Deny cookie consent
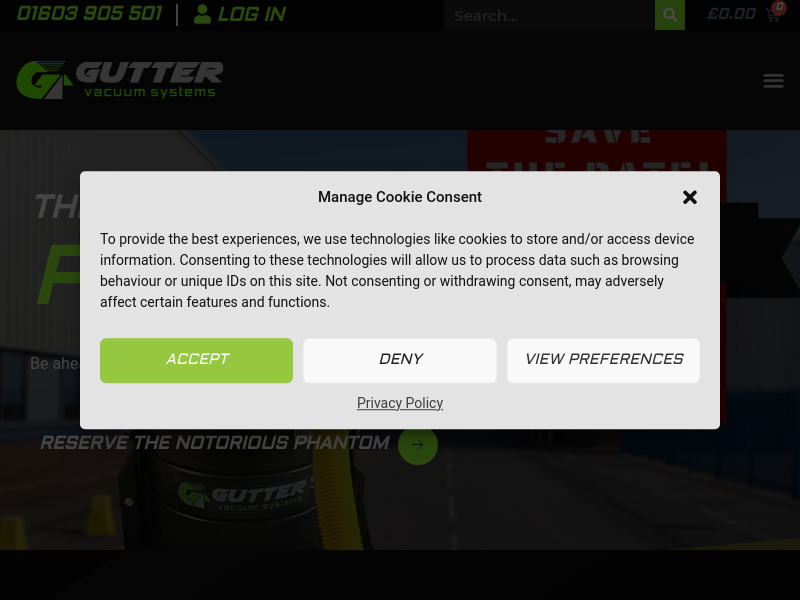 pos(400,360)
